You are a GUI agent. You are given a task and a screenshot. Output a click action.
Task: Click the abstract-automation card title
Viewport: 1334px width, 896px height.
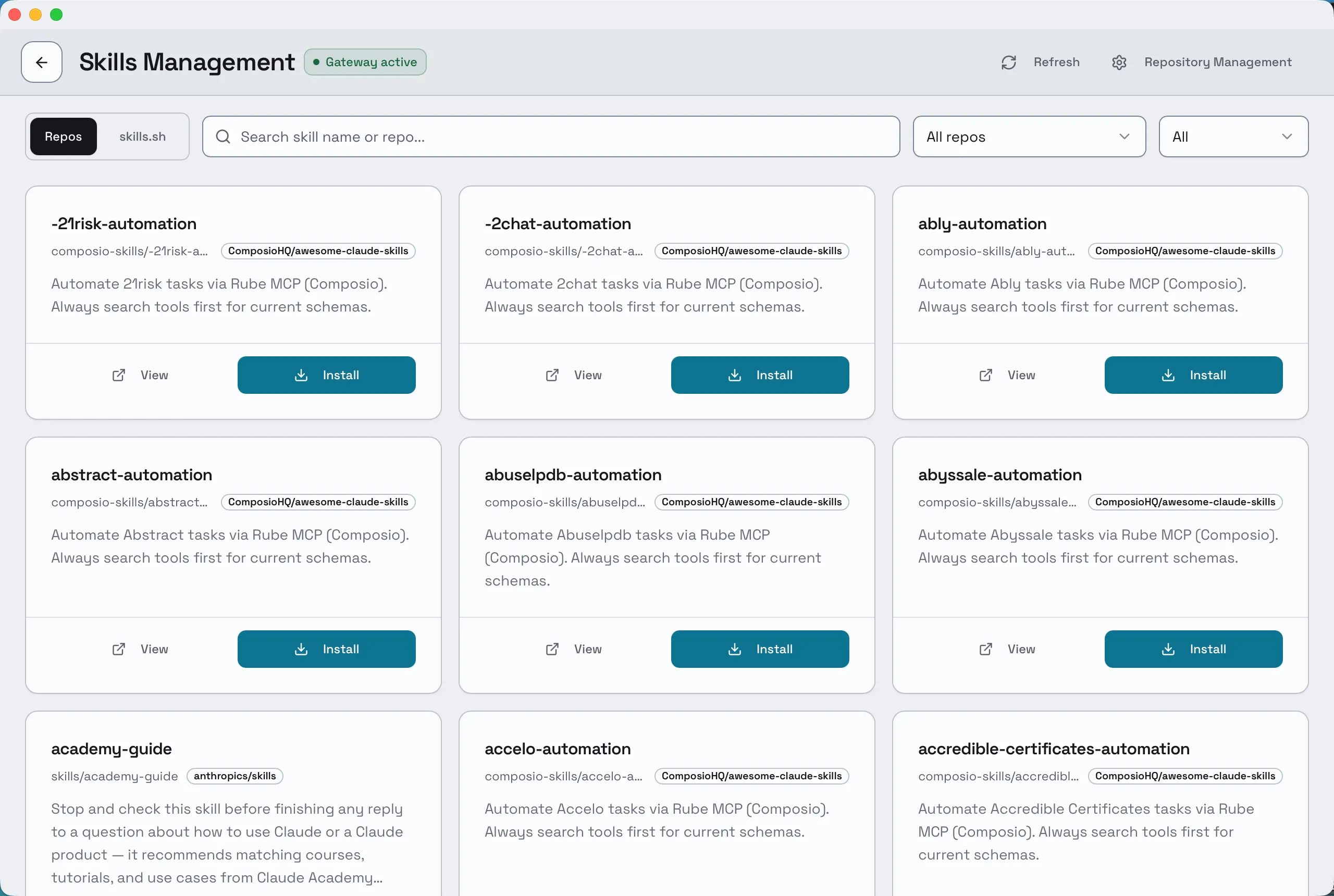pyautogui.click(x=131, y=474)
